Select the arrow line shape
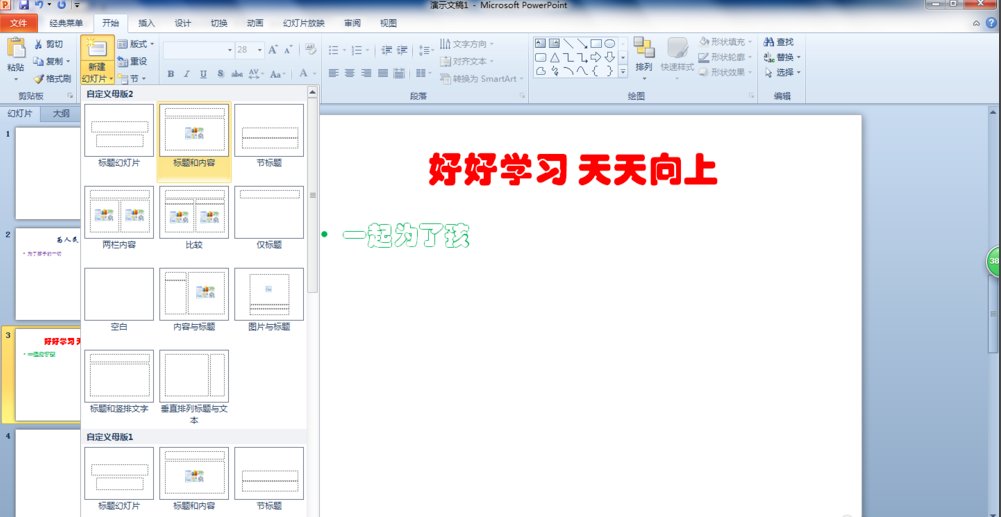This screenshot has height=517, width=1001. 582,43
